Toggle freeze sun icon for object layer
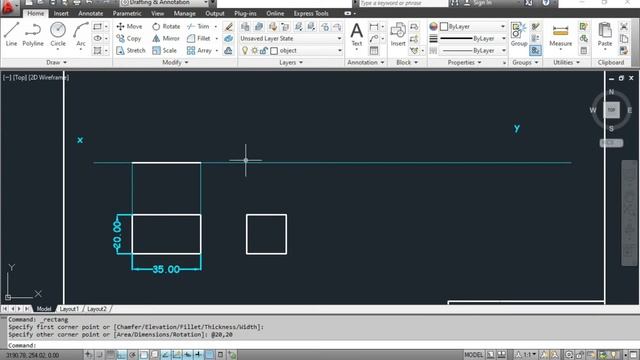The width and height of the screenshot is (640, 360). tap(254, 51)
